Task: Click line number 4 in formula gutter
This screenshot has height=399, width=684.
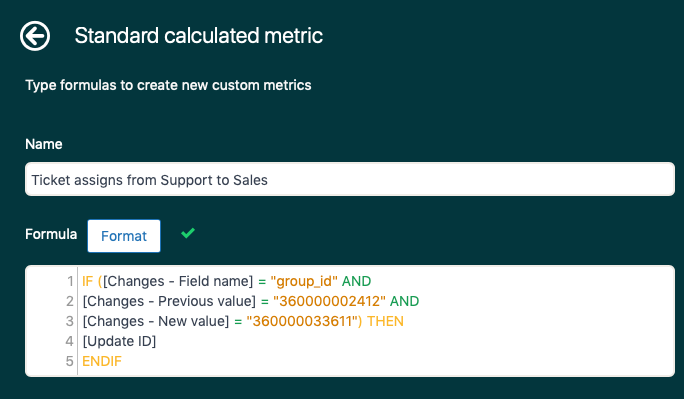Action: [70, 341]
